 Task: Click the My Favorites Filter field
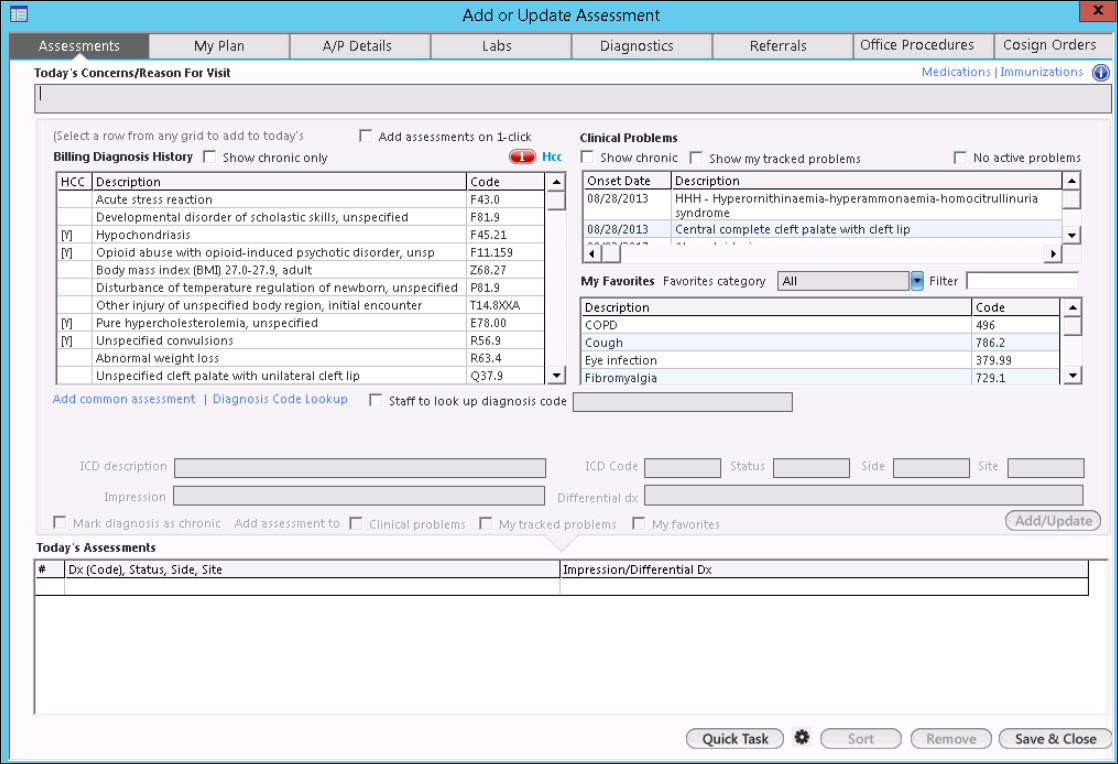point(1022,281)
